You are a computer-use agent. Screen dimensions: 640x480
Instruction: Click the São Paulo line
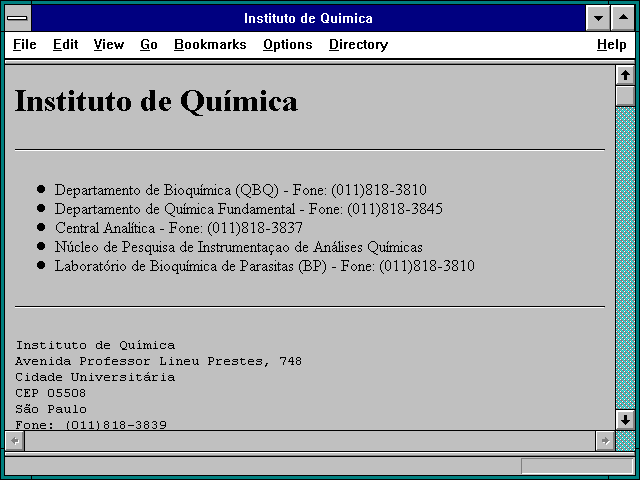[x=51, y=409]
